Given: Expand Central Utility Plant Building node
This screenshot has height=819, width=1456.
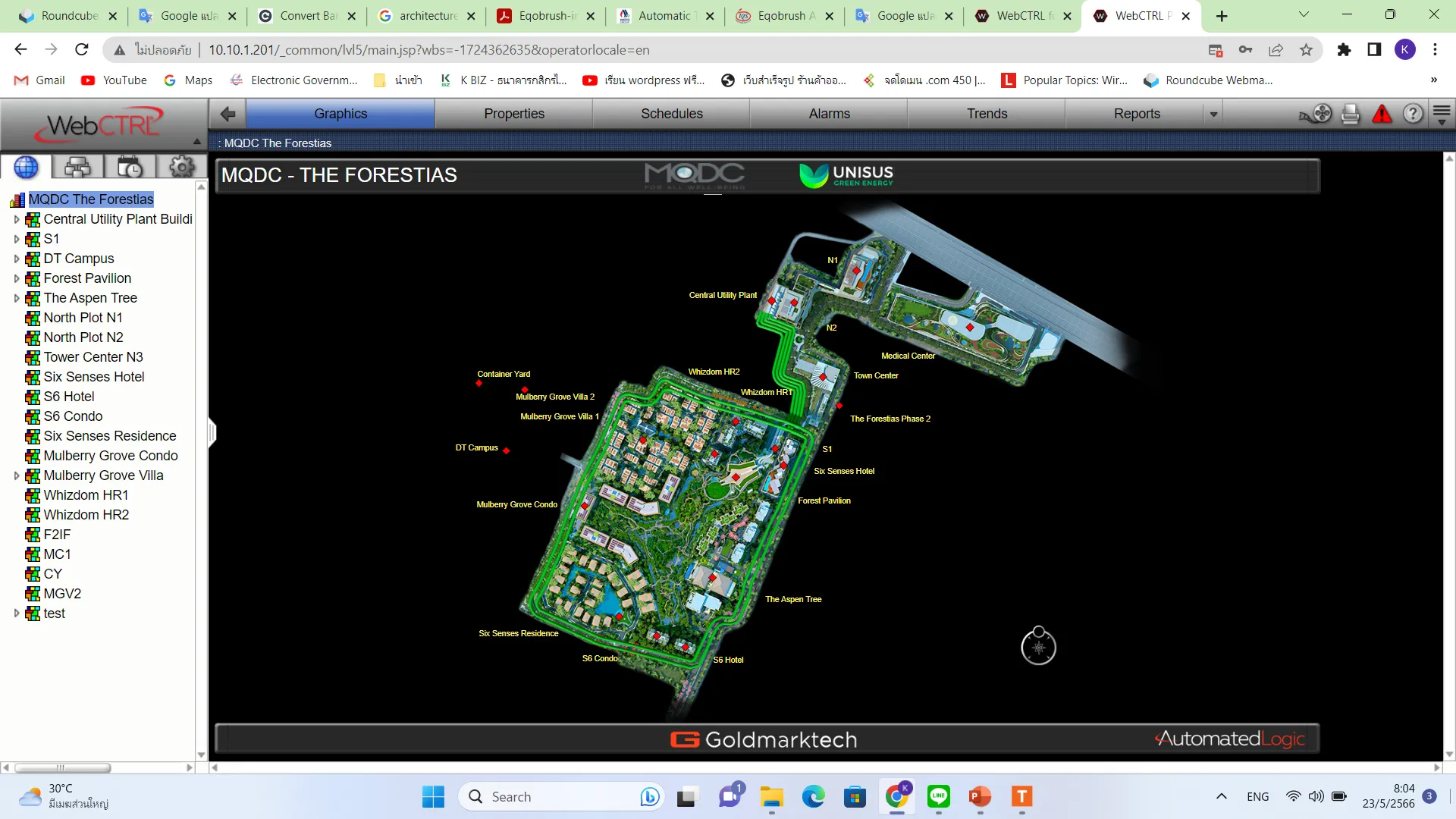Looking at the screenshot, I should pyautogui.click(x=17, y=220).
